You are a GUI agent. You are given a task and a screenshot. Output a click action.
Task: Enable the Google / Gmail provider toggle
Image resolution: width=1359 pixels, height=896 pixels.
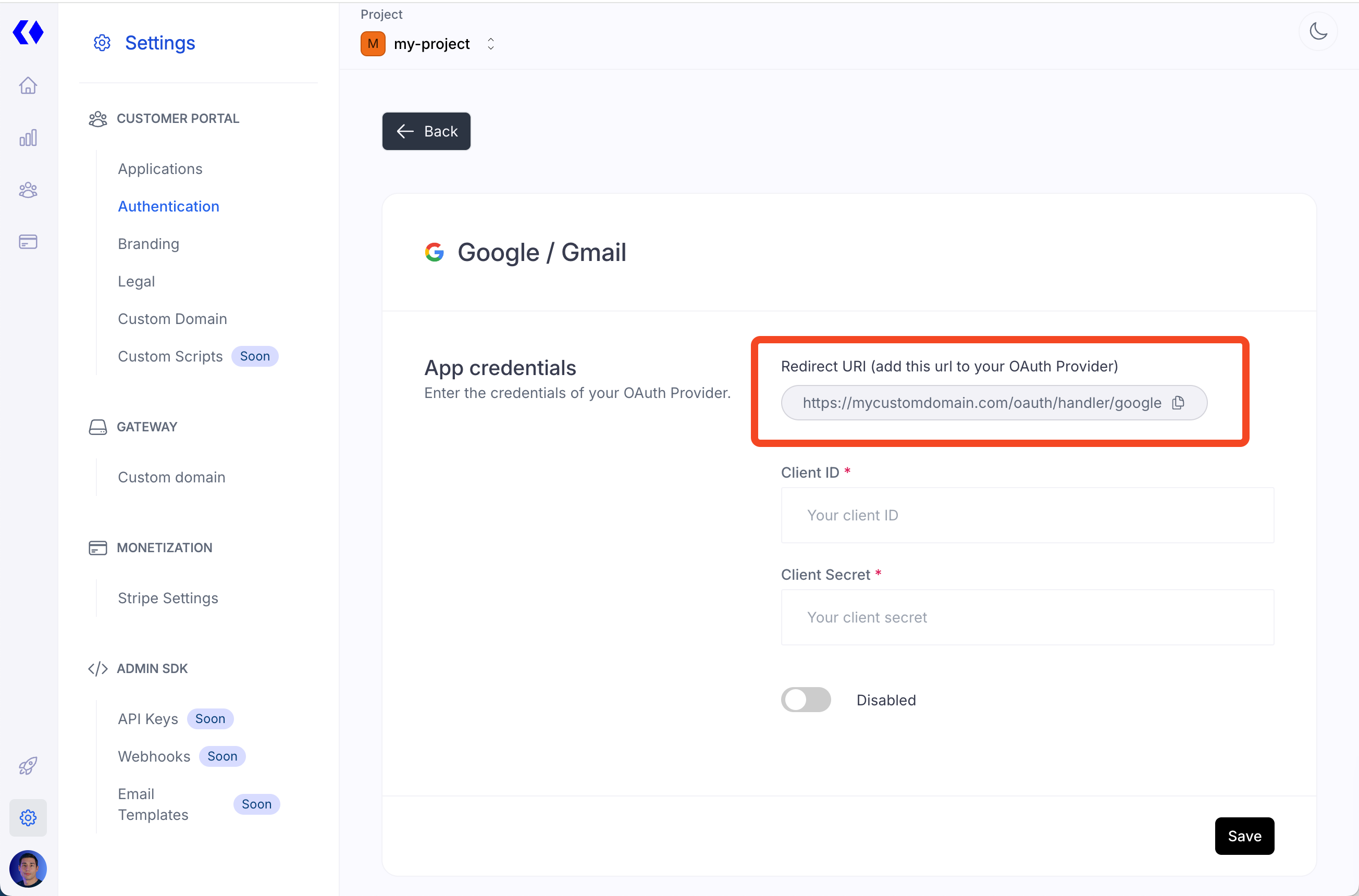tap(806, 700)
